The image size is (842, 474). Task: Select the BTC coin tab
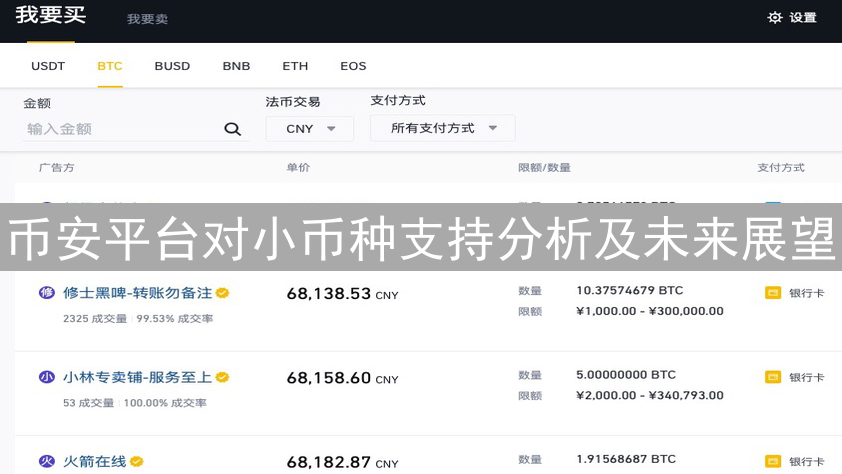coord(110,66)
